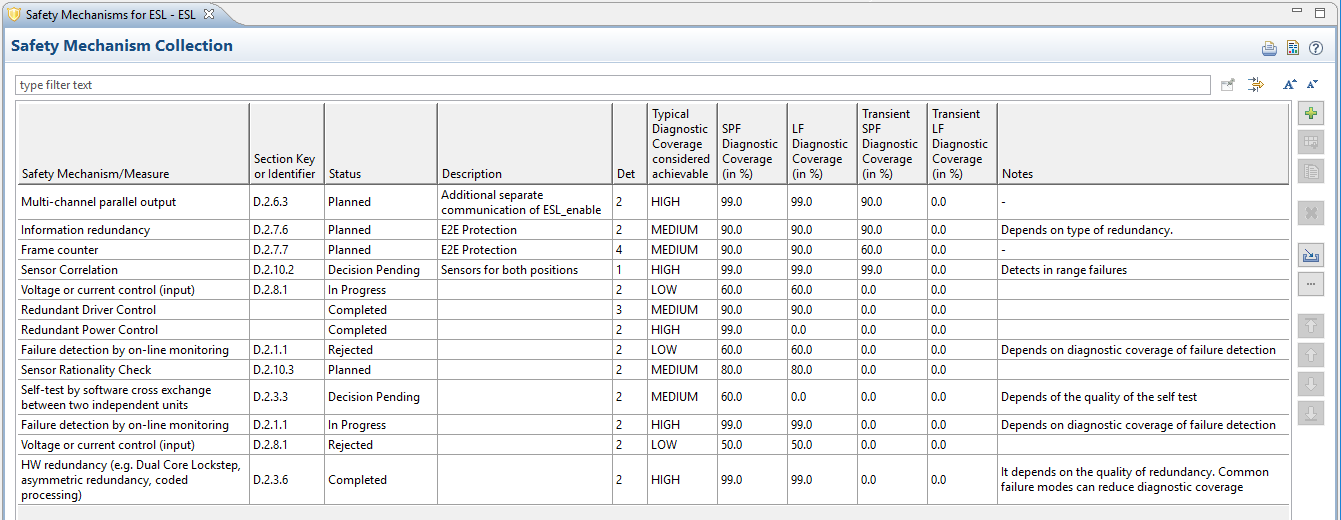1341x520 pixels.
Task: Increase font size with larger A icon
Action: tap(1290, 85)
